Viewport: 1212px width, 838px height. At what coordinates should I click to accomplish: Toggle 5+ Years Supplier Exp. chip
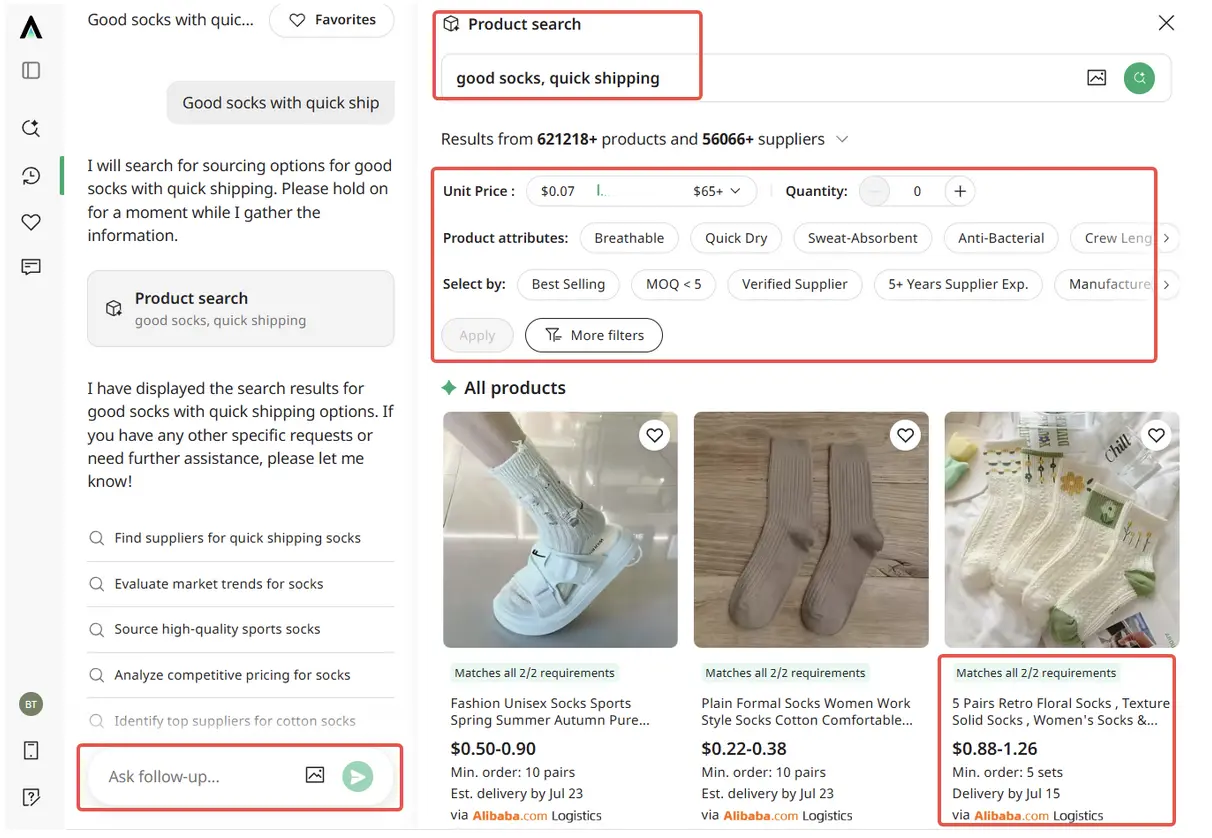(x=958, y=284)
